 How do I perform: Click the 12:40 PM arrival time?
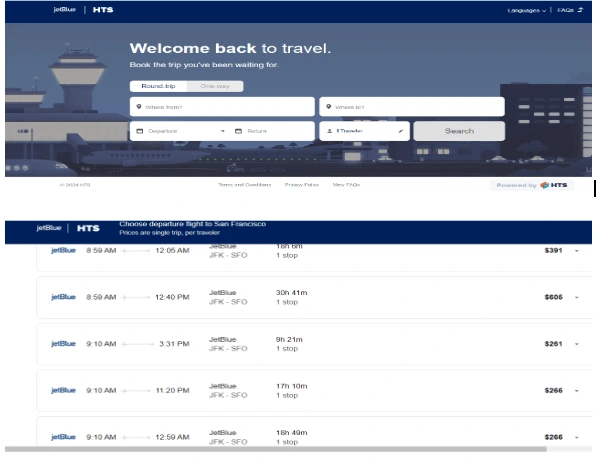coord(172,297)
